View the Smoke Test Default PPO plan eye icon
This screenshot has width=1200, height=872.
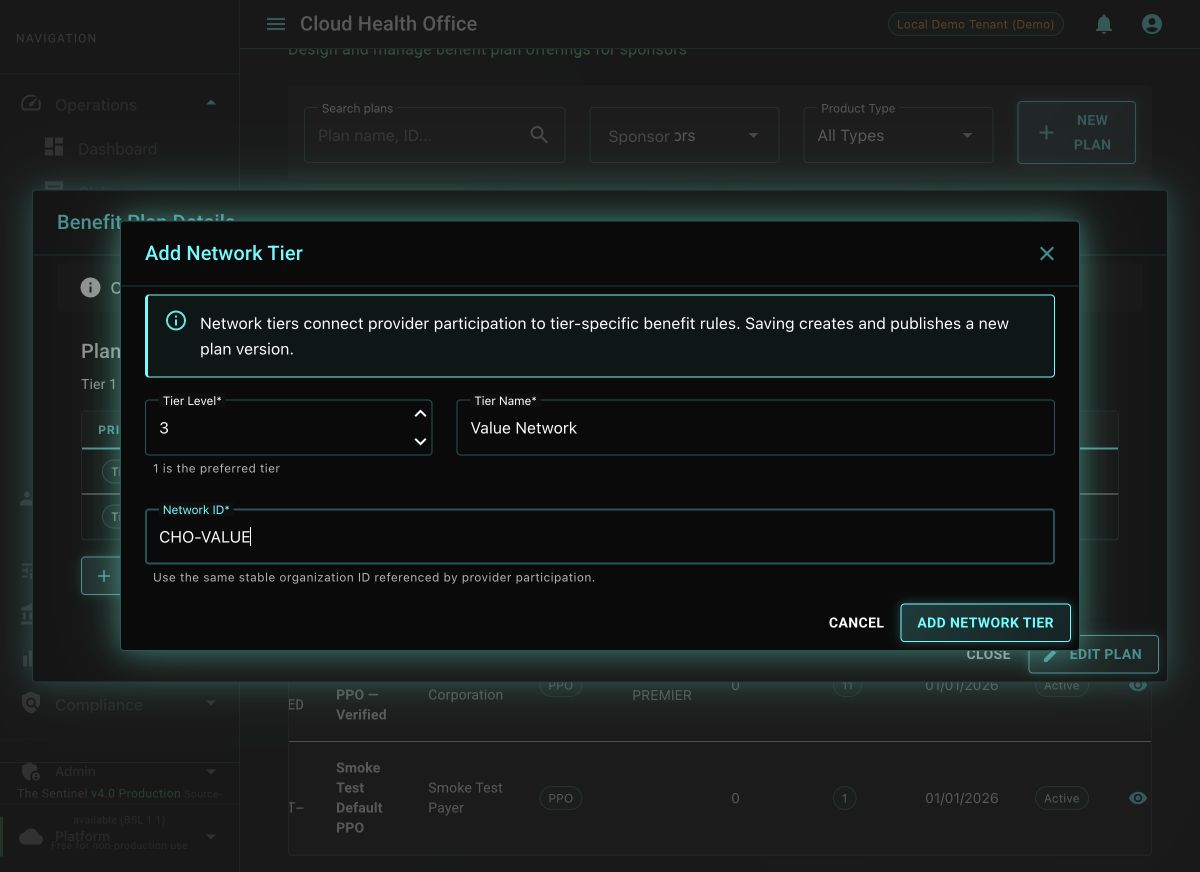point(1137,798)
